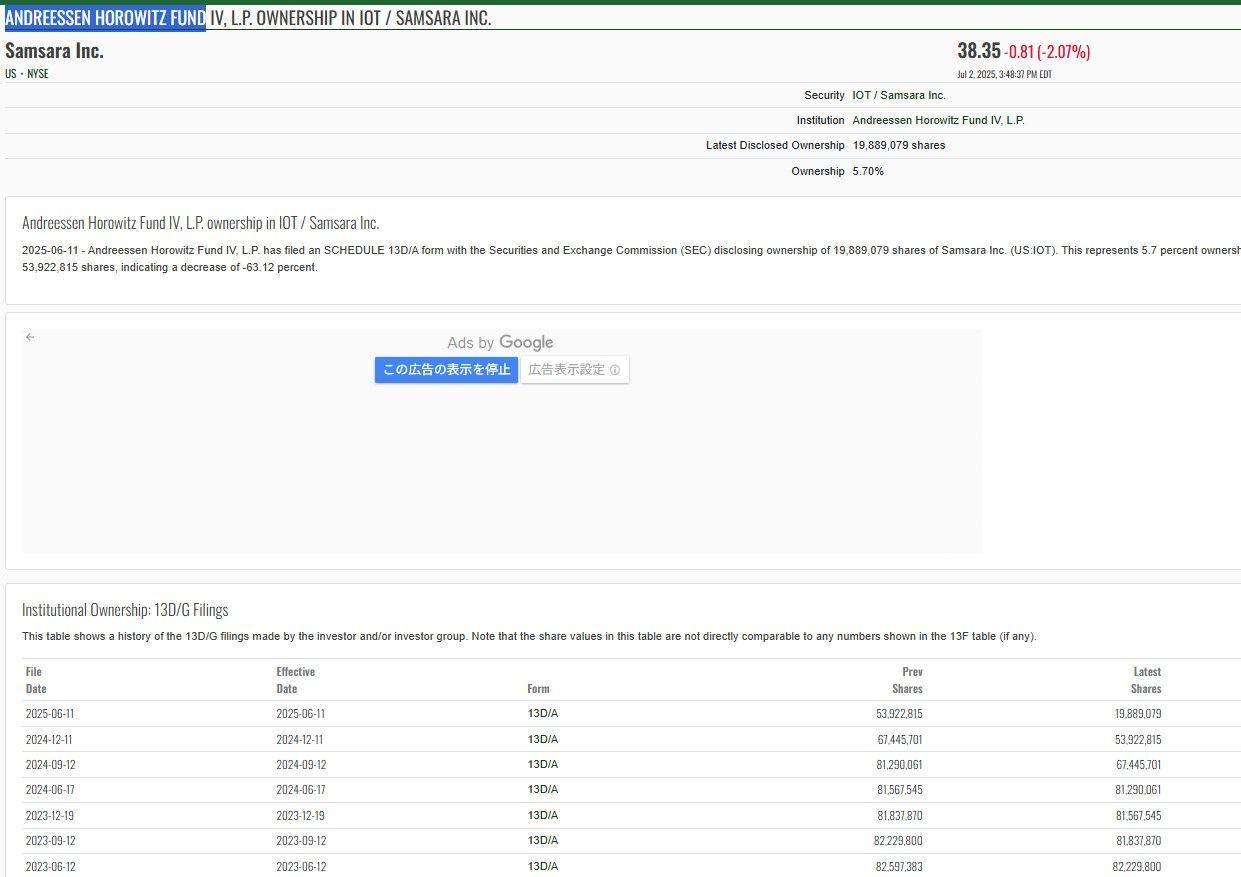This screenshot has height=877, width=1241.
Task: View the 13D/A filing dated 2024-06-17
Action: coord(542,790)
